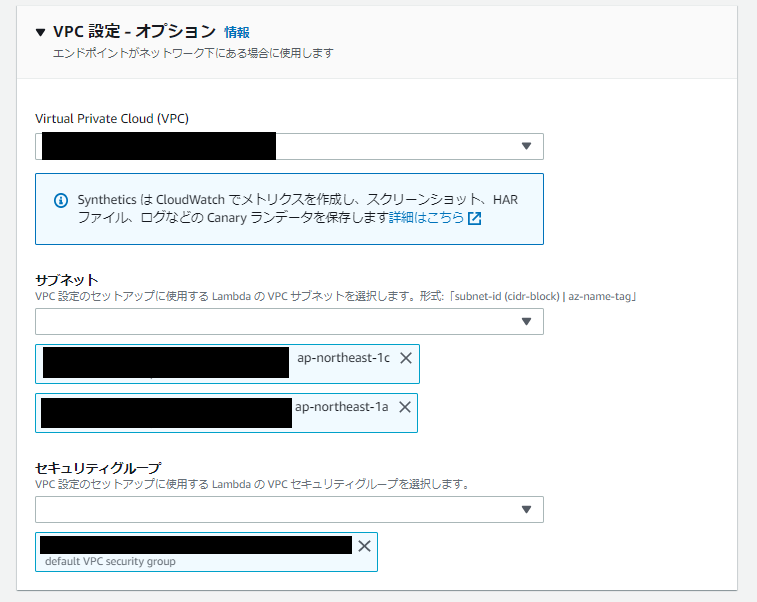Image resolution: width=757 pixels, height=602 pixels.
Task: Open the 情報 info link
Action: pos(237,32)
